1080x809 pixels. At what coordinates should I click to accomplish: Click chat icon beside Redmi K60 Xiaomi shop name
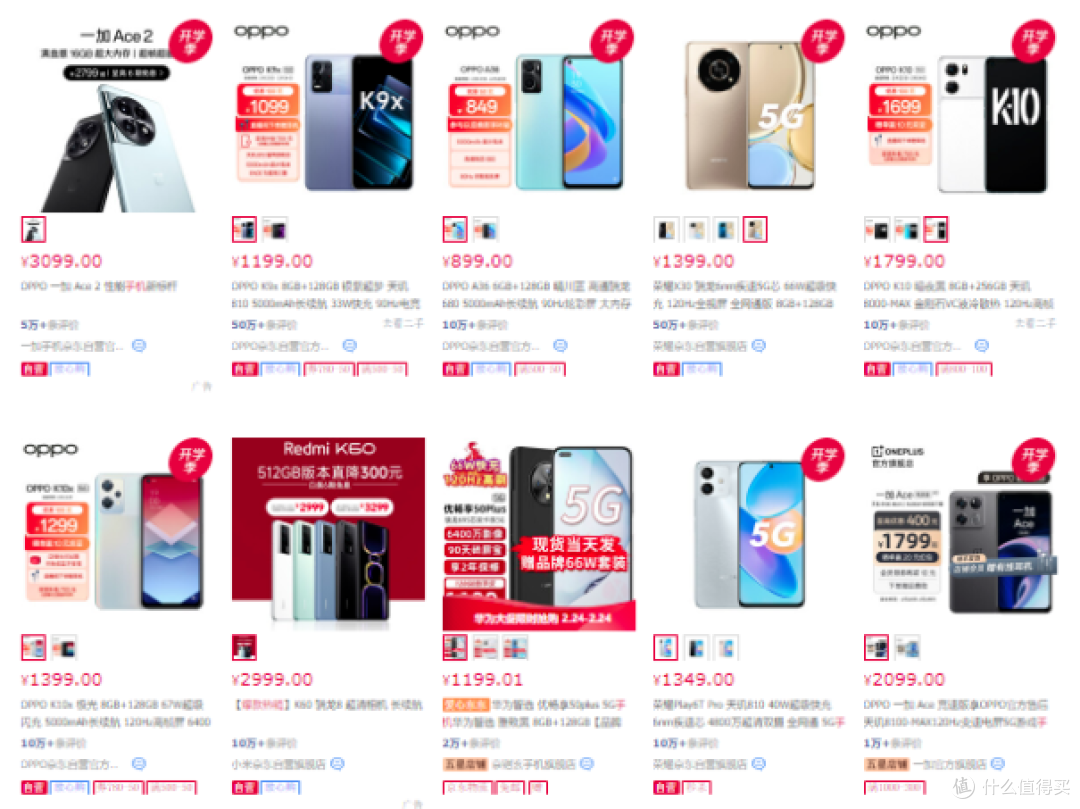(338, 764)
